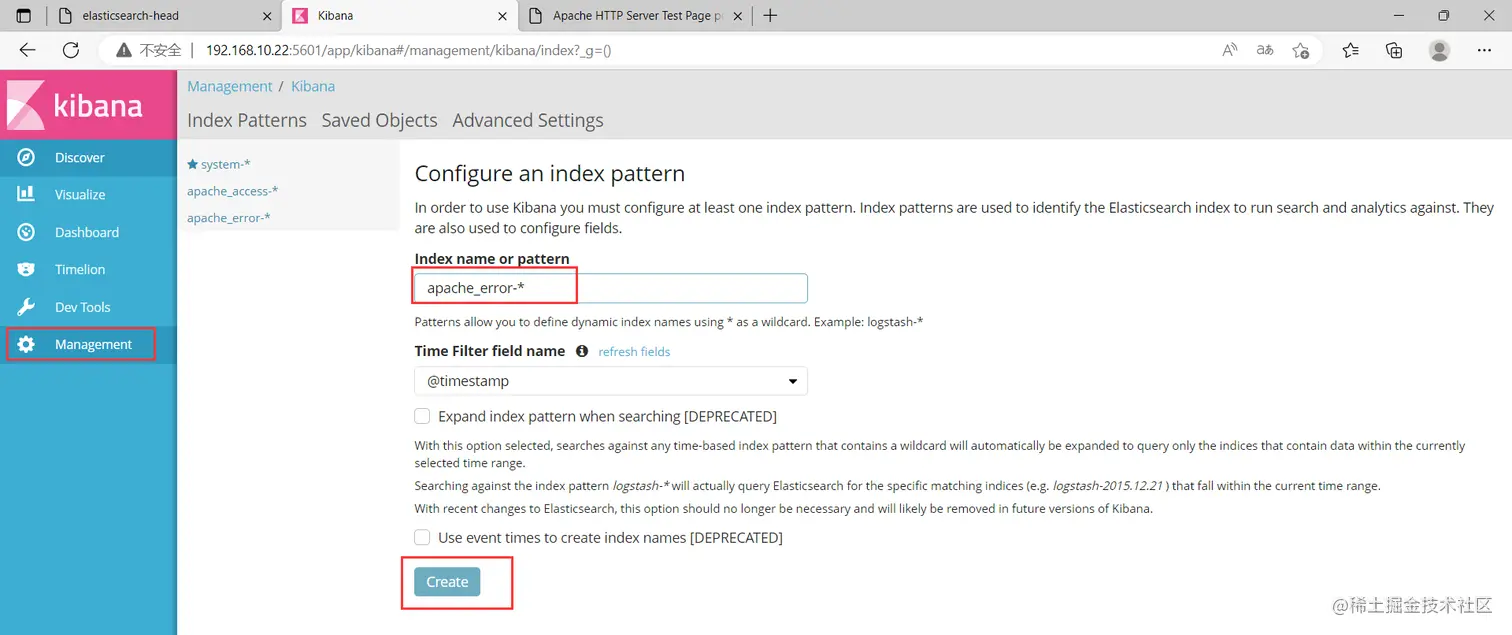The width and height of the screenshot is (1512, 635).
Task: Open the Dev Tools wrench icon
Action: (26, 307)
